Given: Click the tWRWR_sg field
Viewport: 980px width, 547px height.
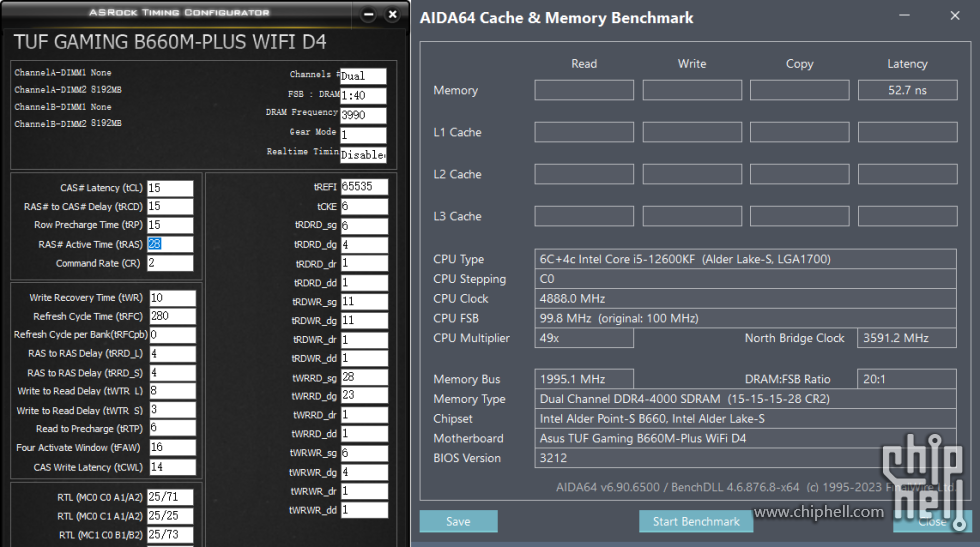Looking at the screenshot, I should (364, 453).
